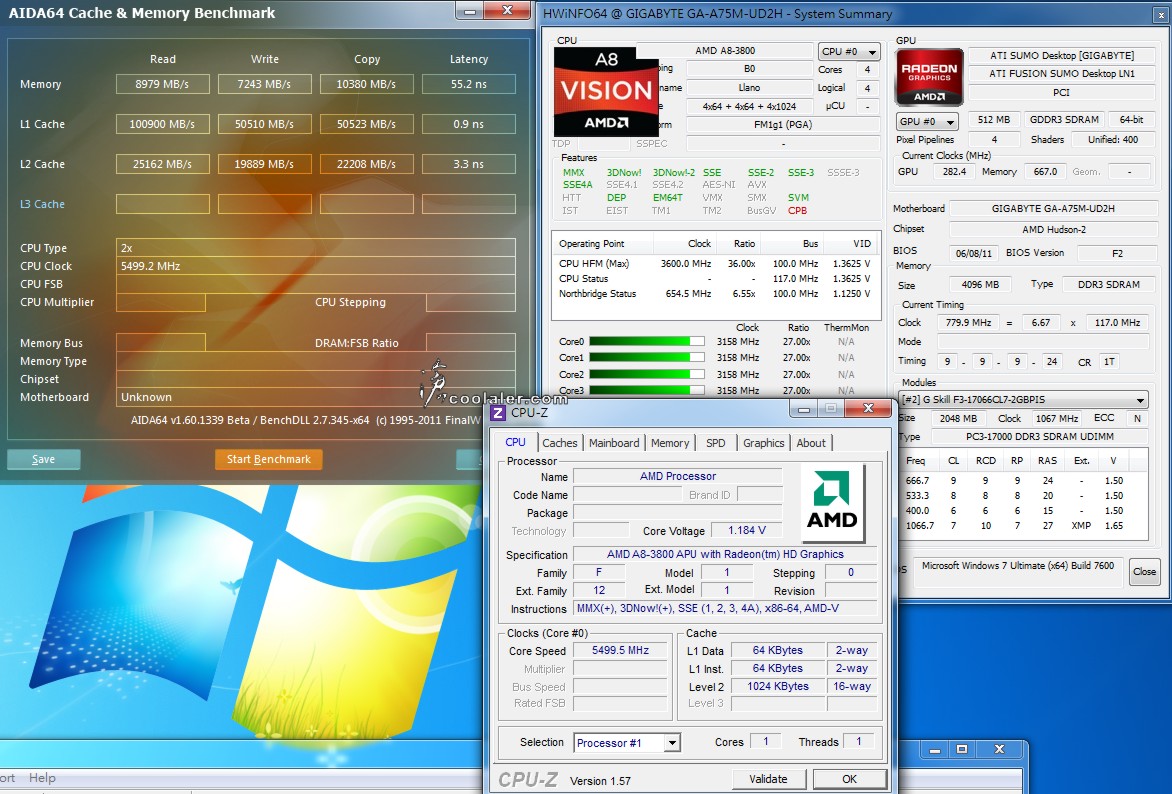Click the Memory Copy field showing 10380 MB/s
The image size is (1172, 794).
pyautogui.click(x=366, y=84)
